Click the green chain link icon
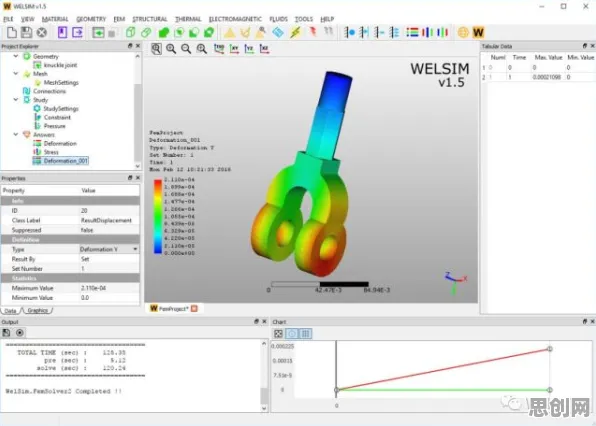The width and height of the screenshot is (596, 426). [146, 33]
